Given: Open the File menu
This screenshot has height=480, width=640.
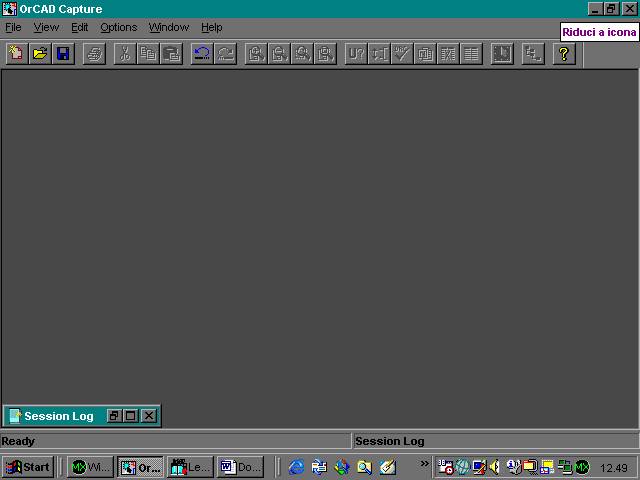Looking at the screenshot, I should 13,27.
